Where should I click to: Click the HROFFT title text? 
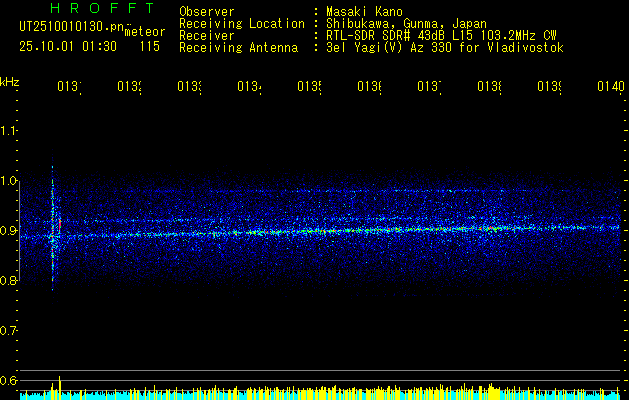point(102,8)
